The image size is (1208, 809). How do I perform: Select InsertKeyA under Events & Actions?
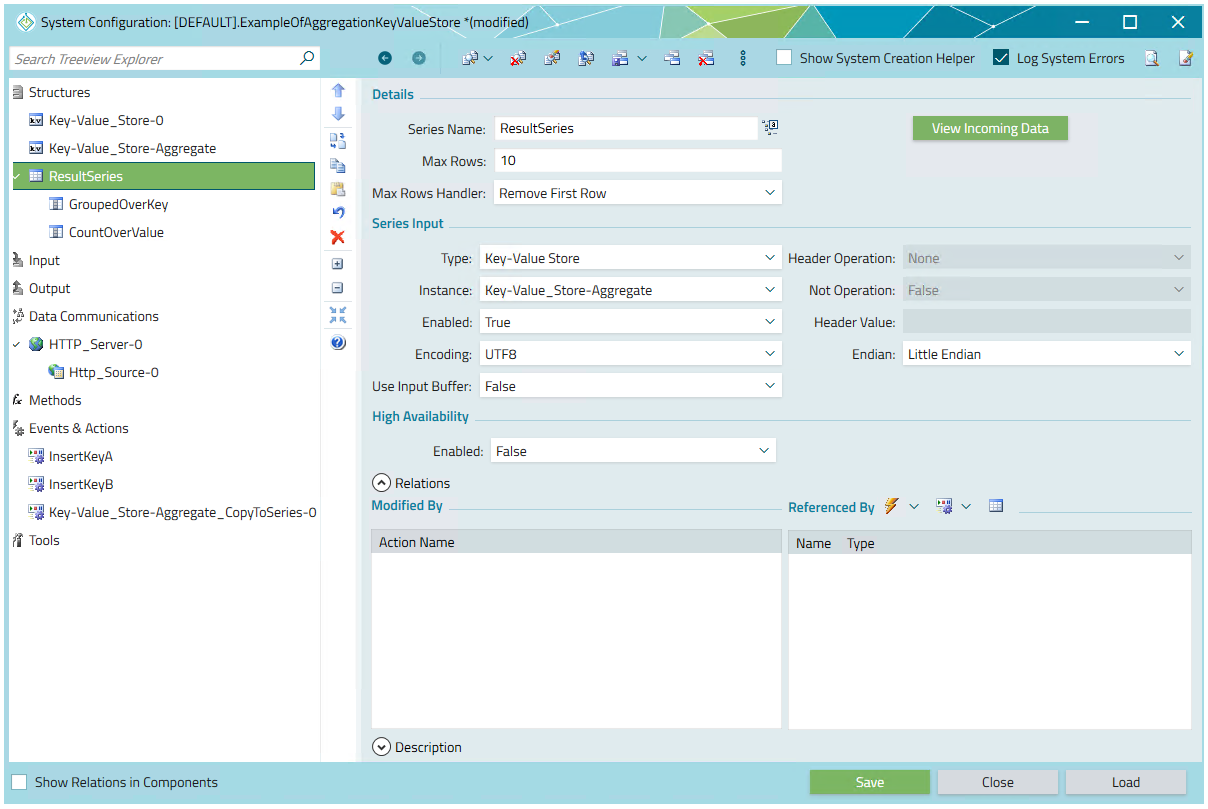click(x=81, y=456)
